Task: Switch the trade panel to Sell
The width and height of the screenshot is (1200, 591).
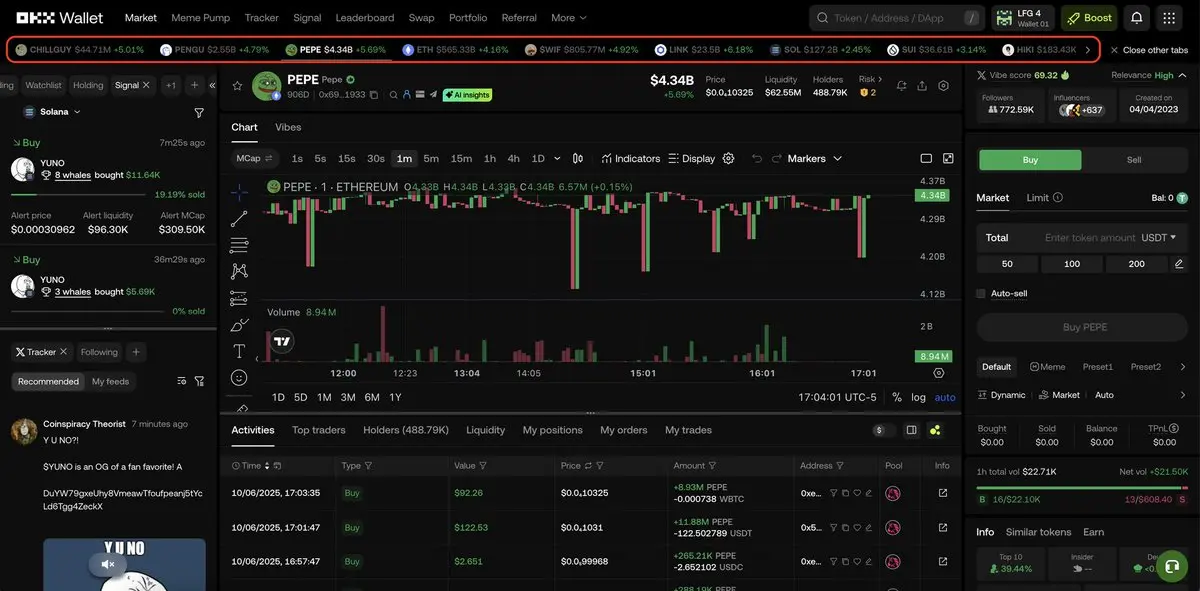Action: [x=1134, y=160]
